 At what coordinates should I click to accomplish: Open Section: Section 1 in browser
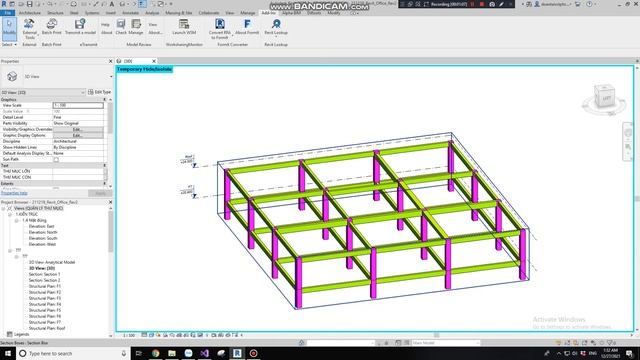click(44, 274)
